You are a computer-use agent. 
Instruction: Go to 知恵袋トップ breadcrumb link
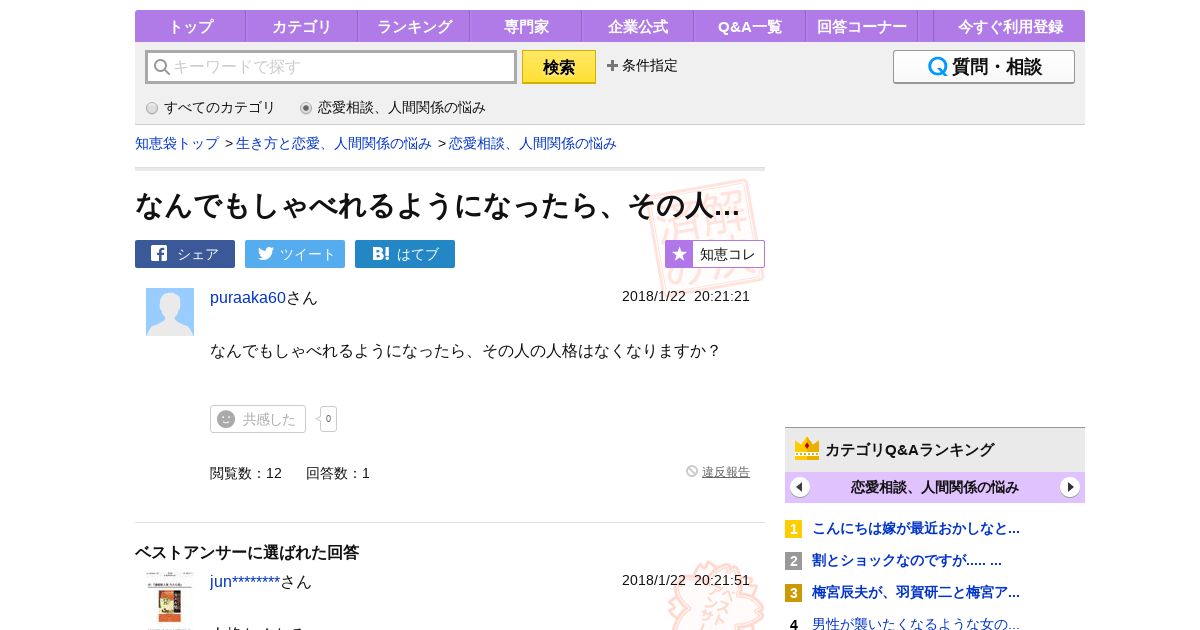177,143
